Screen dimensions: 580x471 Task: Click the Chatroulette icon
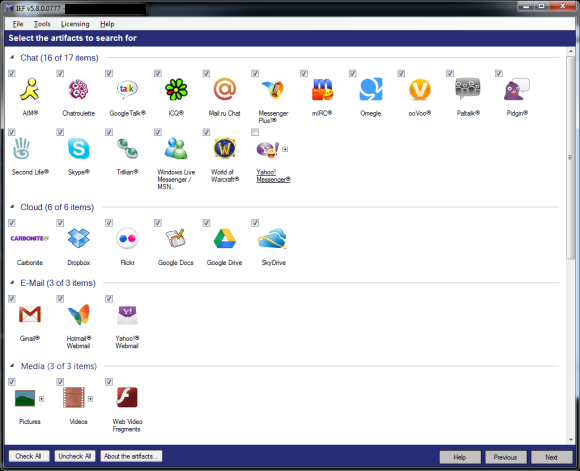(x=78, y=89)
